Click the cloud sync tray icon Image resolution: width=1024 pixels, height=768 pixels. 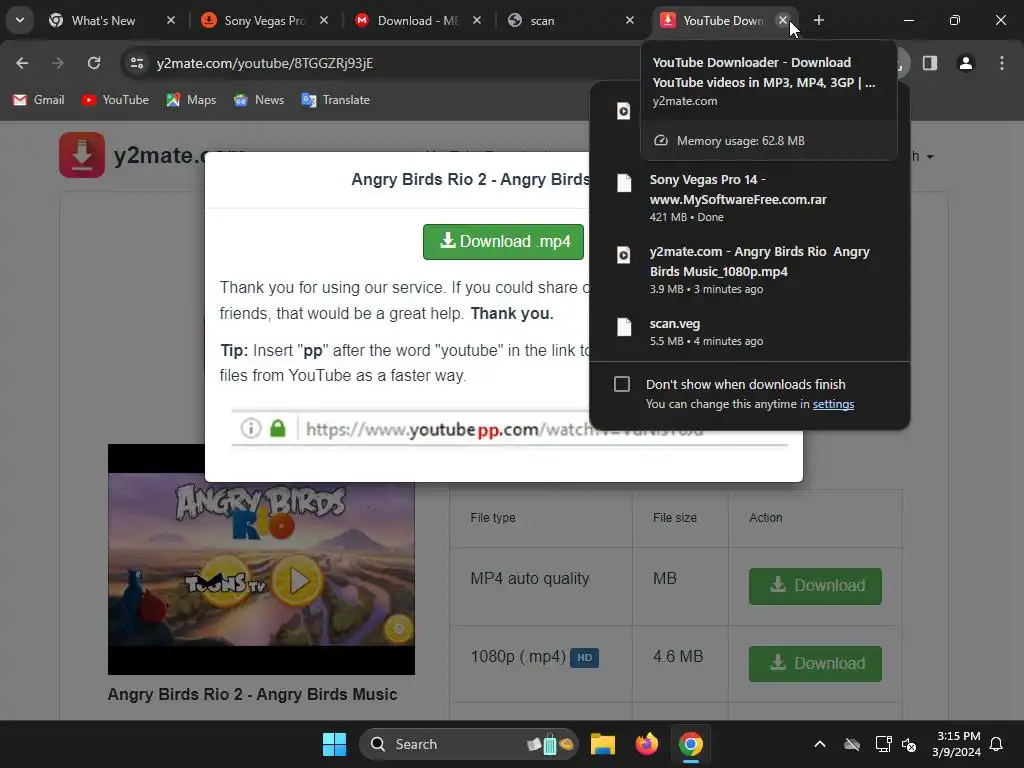[x=852, y=744]
